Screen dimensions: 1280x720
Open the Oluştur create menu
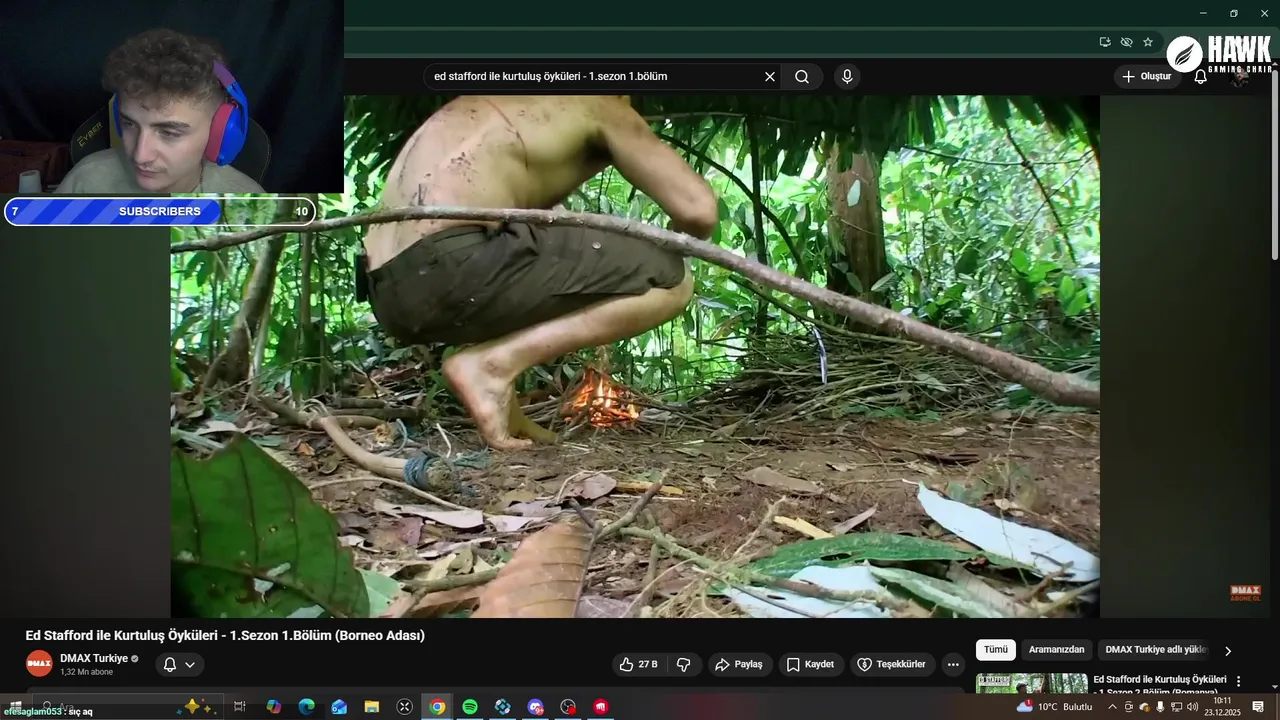click(1147, 76)
